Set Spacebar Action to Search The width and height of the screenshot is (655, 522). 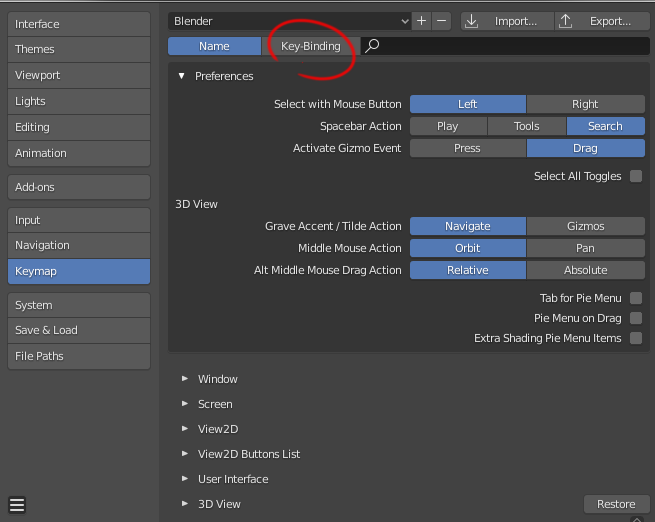coord(606,126)
